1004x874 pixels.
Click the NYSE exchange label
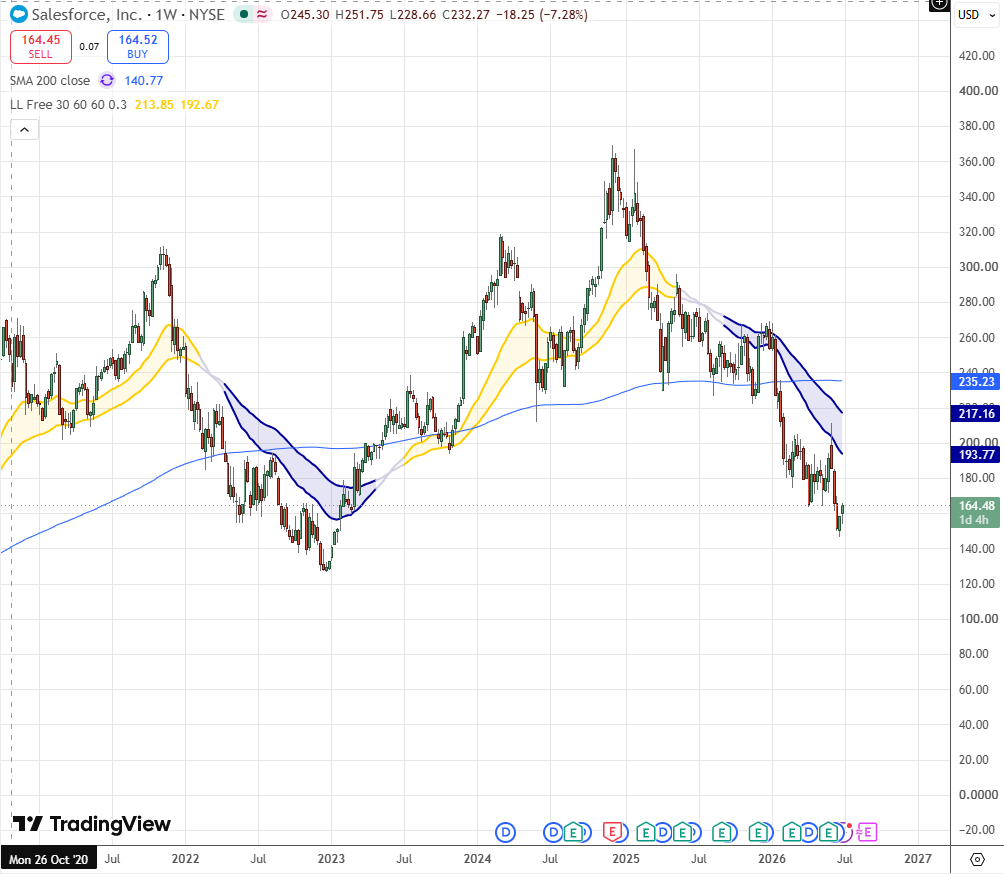[206, 14]
